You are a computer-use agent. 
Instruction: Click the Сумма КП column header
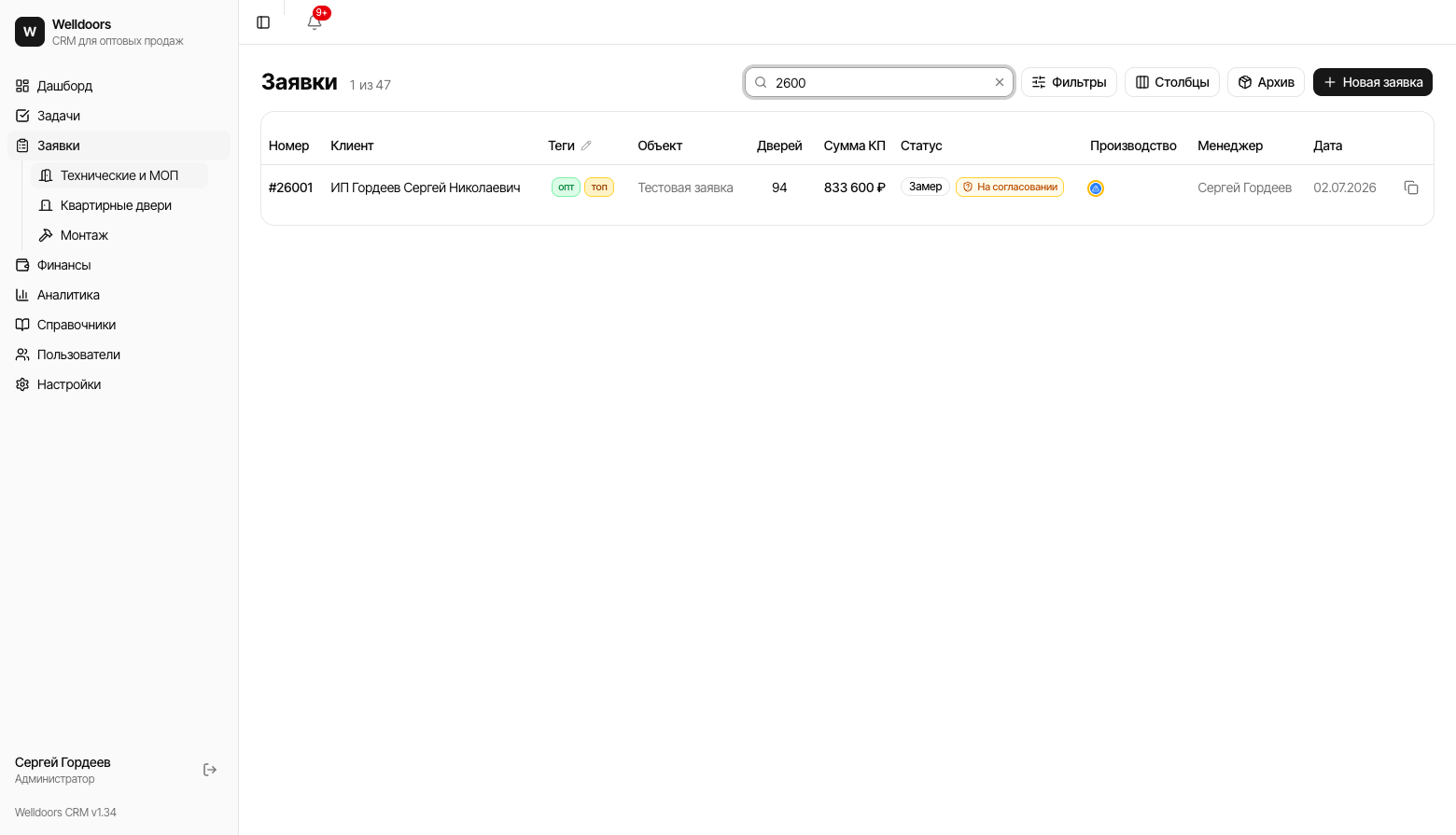tap(854, 146)
